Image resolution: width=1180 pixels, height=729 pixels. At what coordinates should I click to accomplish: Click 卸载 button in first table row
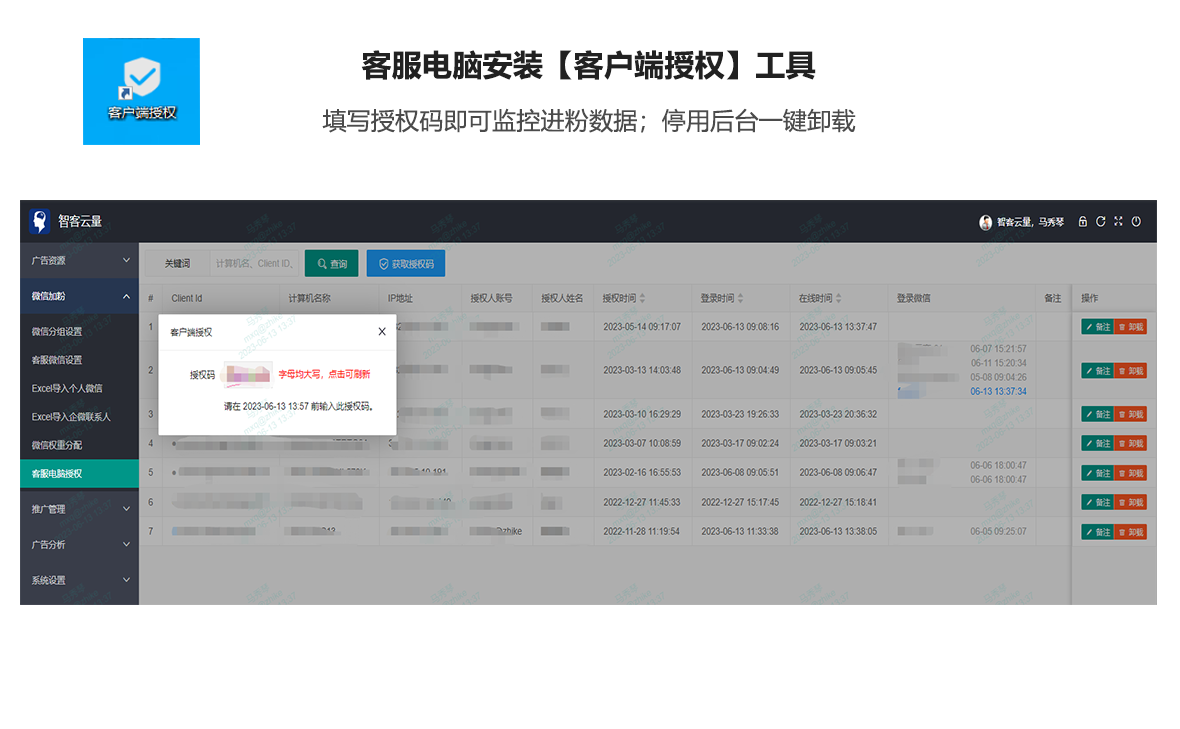[x=1131, y=327]
